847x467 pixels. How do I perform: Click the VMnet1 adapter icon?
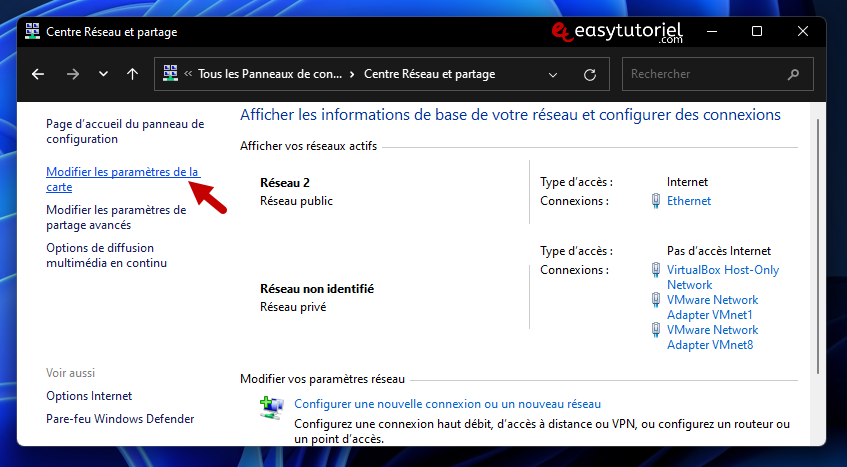point(656,300)
